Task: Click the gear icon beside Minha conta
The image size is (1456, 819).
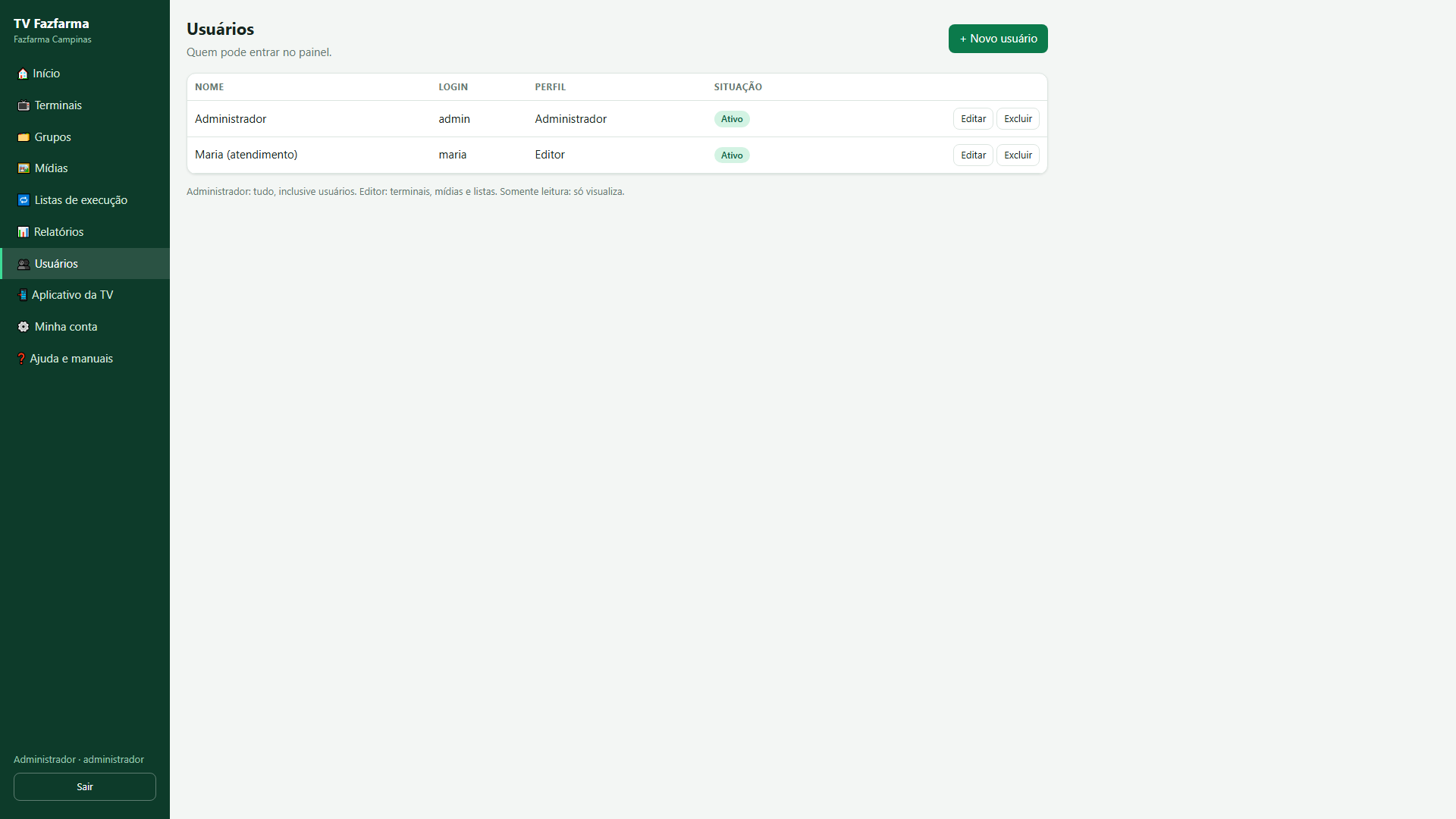Action: tap(24, 327)
